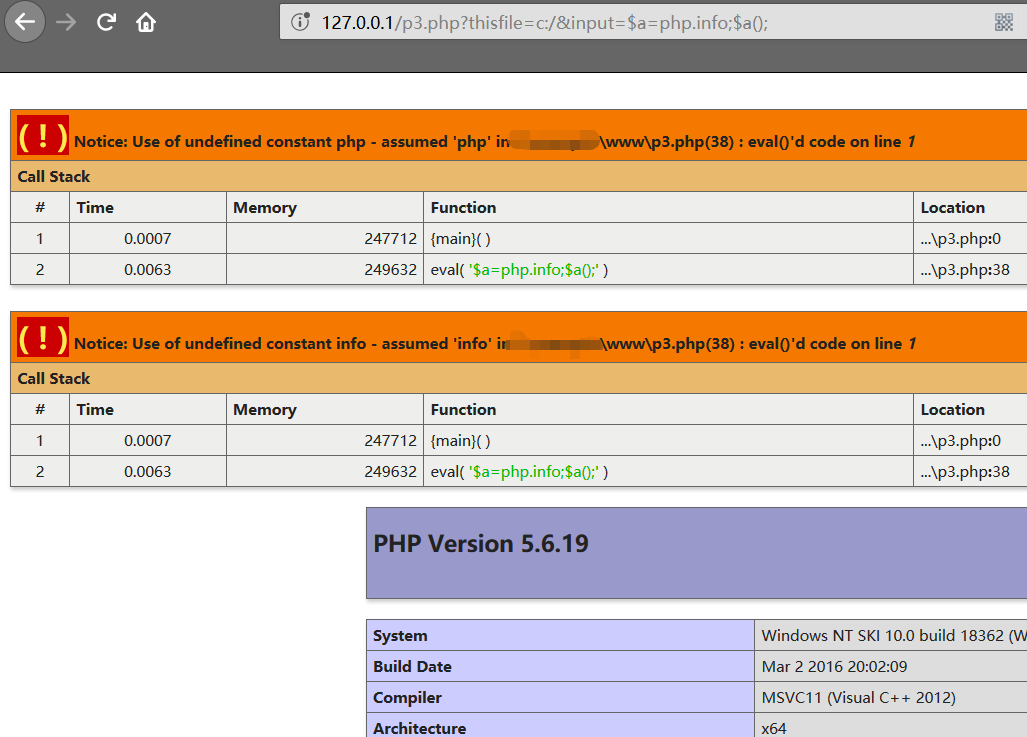Click the forward navigation arrow

(x=67, y=22)
